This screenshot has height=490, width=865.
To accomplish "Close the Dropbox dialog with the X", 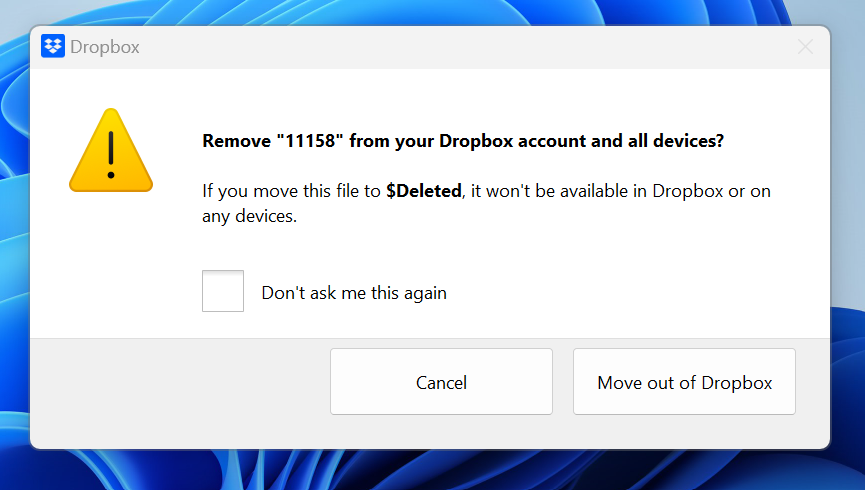I will pos(805,47).
